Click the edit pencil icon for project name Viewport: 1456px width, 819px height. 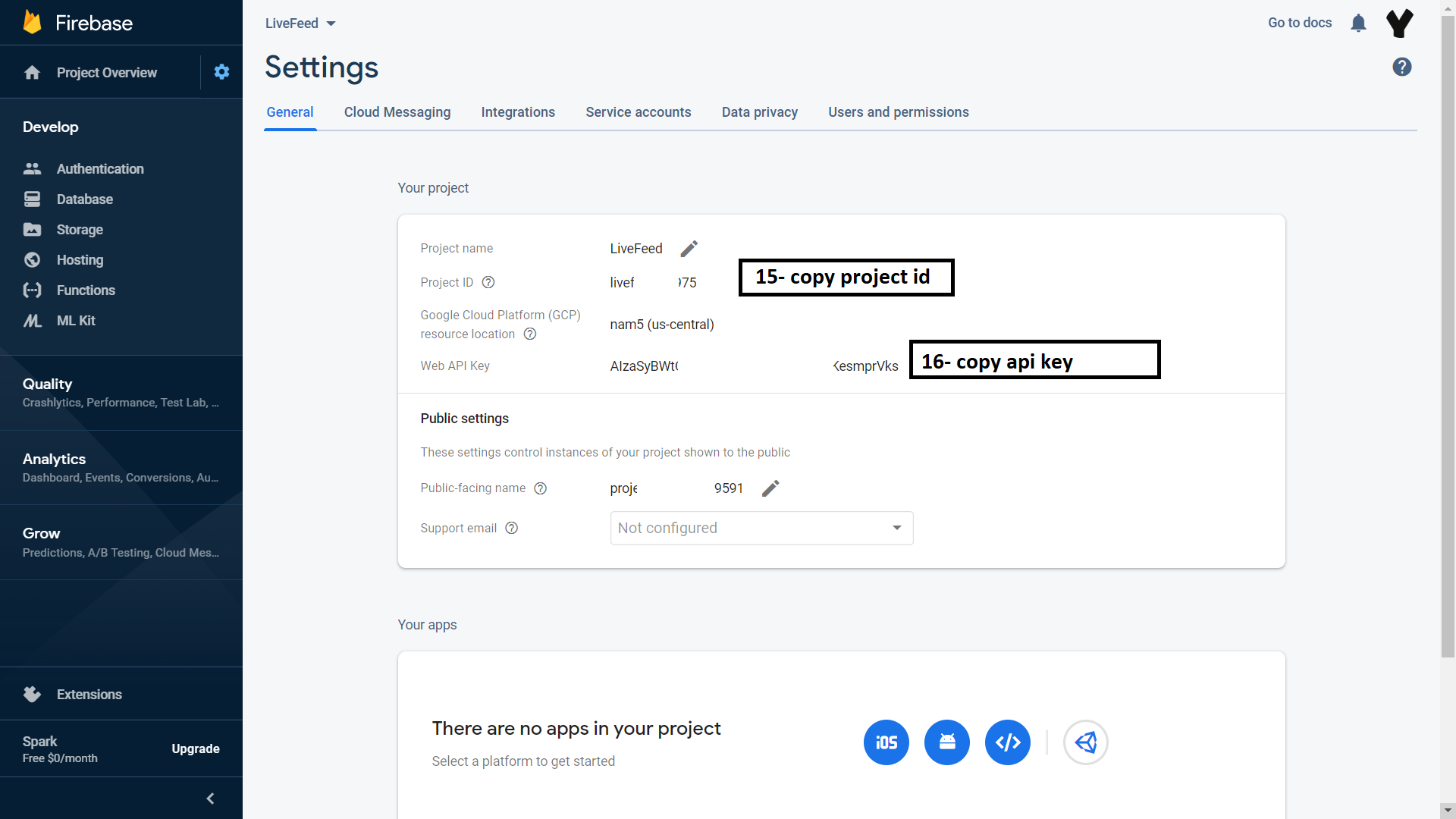[690, 248]
